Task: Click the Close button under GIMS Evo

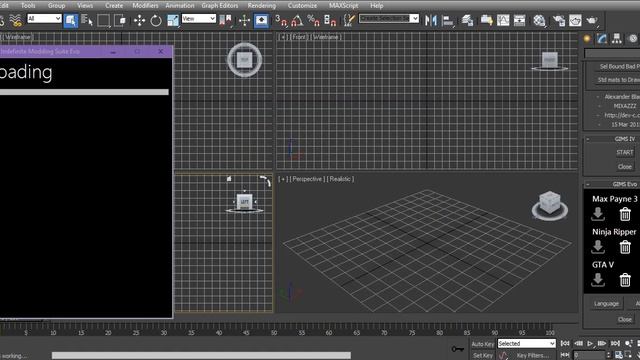Action: pyautogui.click(x=625, y=319)
